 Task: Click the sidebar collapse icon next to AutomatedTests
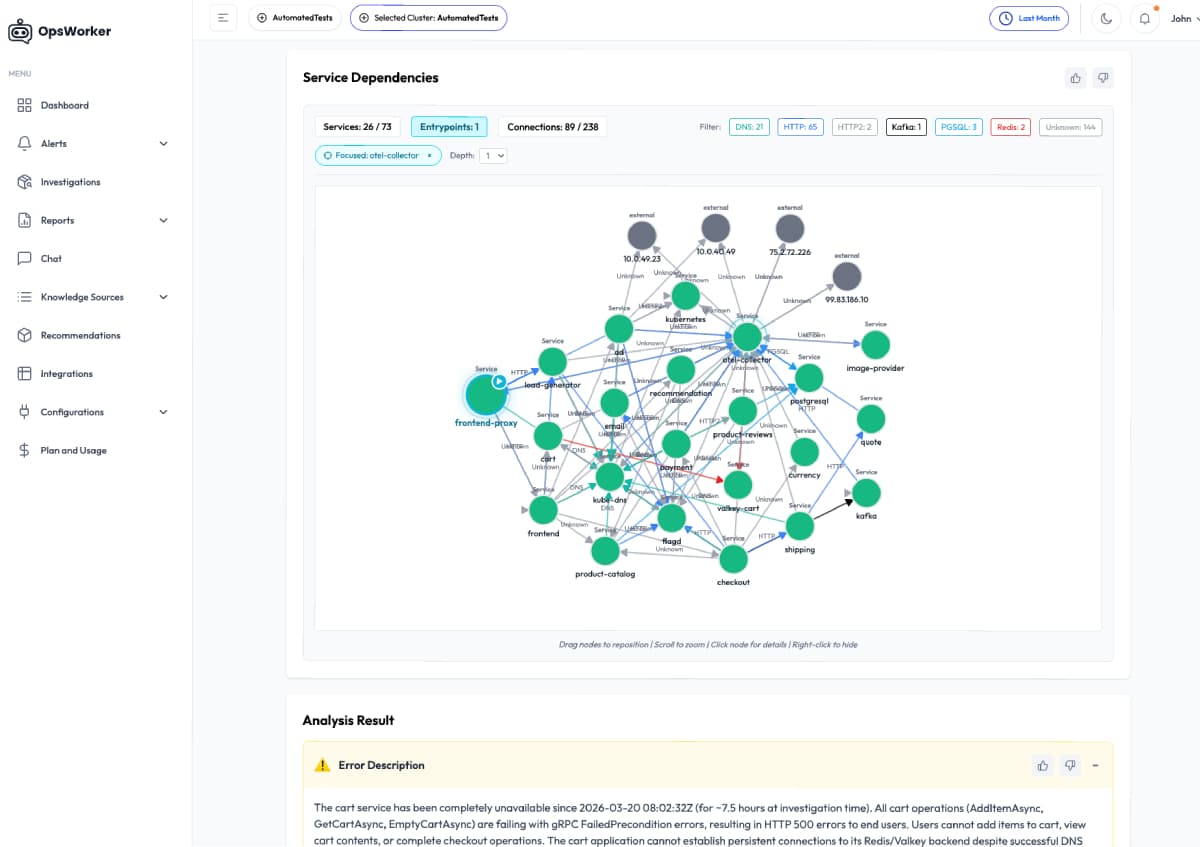(222, 17)
